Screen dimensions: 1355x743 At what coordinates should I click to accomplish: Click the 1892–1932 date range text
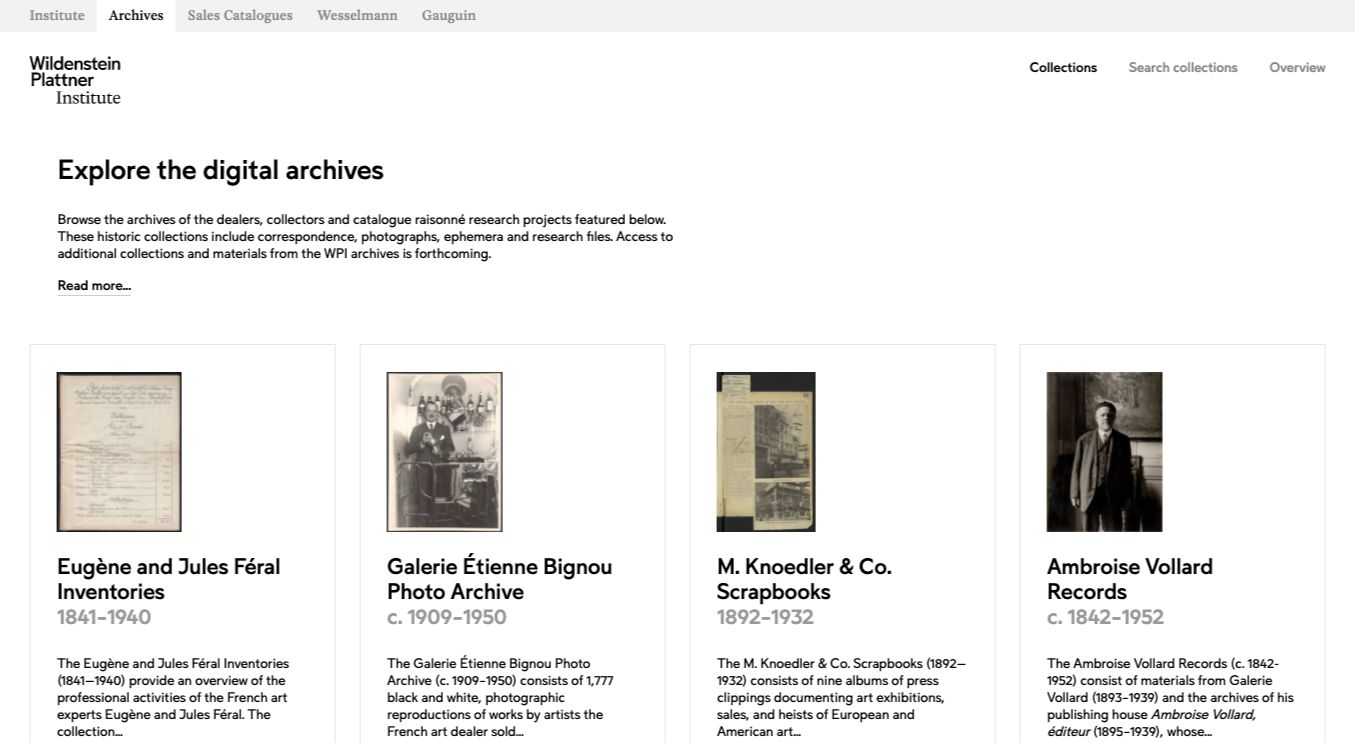coord(765,617)
